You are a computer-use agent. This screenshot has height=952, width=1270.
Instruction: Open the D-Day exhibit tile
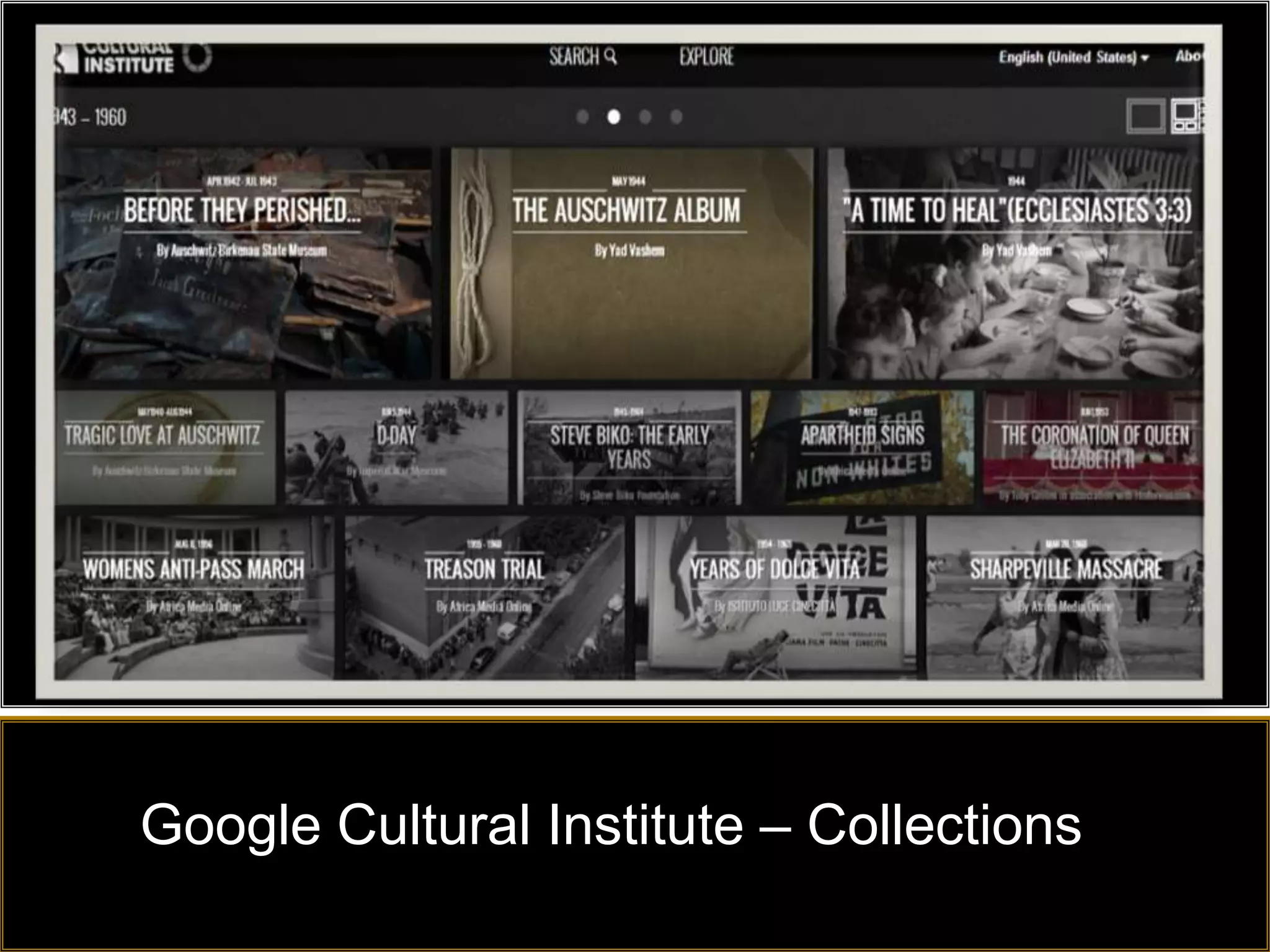pyautogui.click(x=396, y=447)
